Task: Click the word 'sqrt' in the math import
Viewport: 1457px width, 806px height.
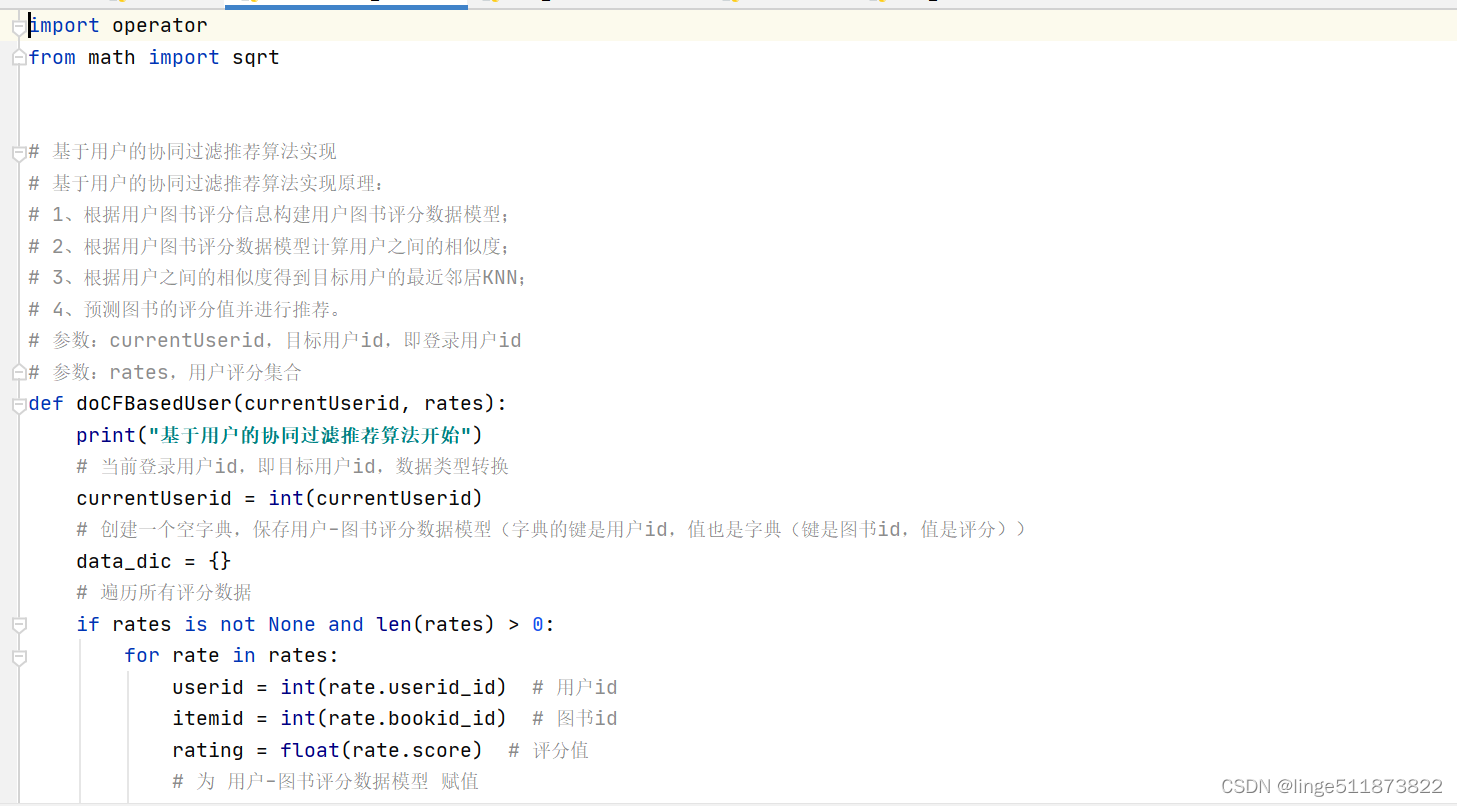Action: click(x=256, y=58)
